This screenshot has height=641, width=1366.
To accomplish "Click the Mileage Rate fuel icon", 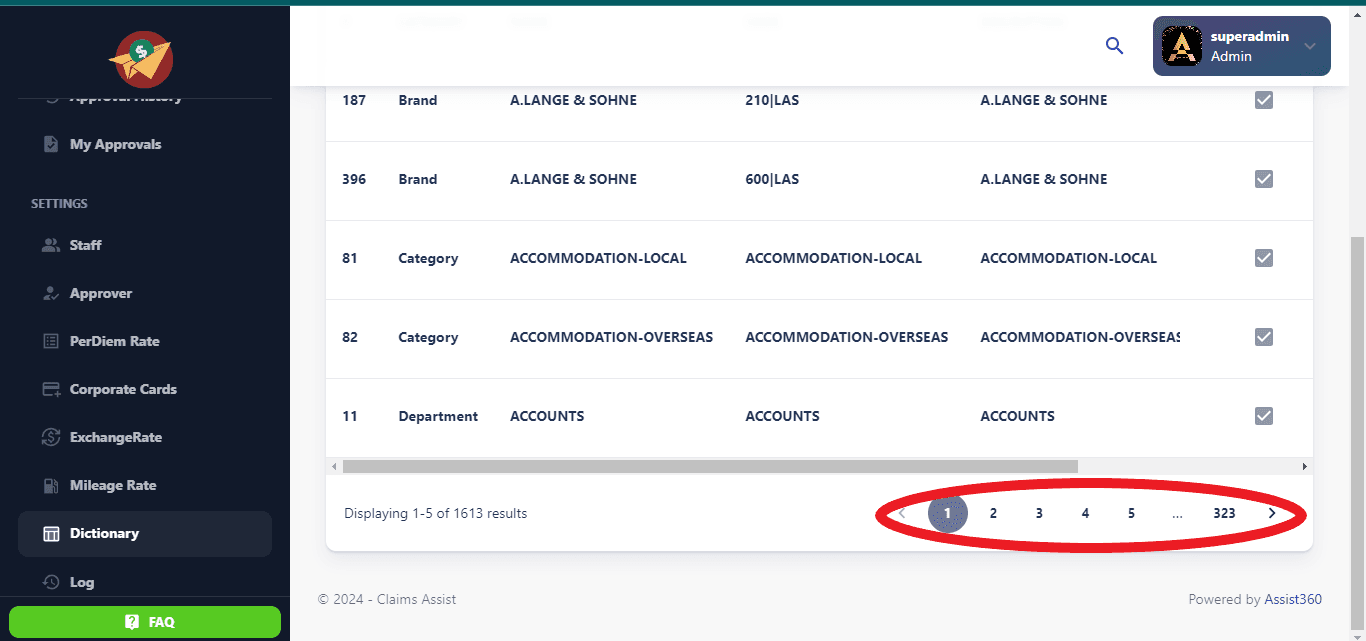I will click(x=51, y=485).
